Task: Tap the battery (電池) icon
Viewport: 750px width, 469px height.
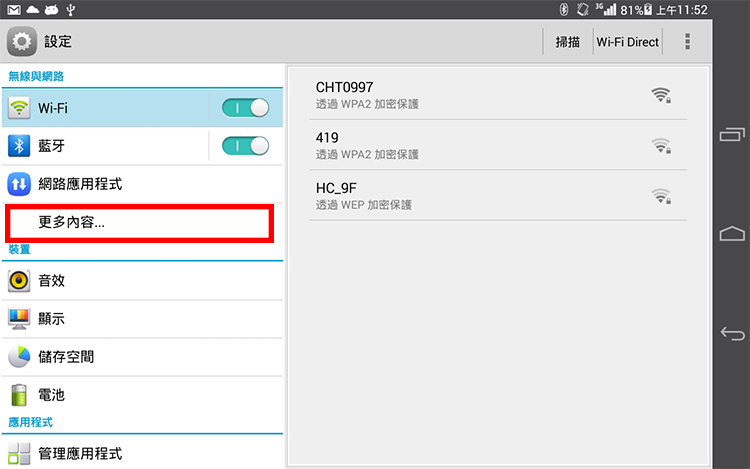Action: click(20, 395)
